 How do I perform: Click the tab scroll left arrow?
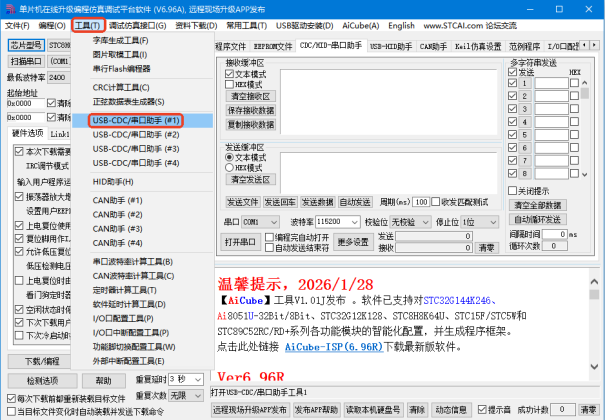[585, 45]
